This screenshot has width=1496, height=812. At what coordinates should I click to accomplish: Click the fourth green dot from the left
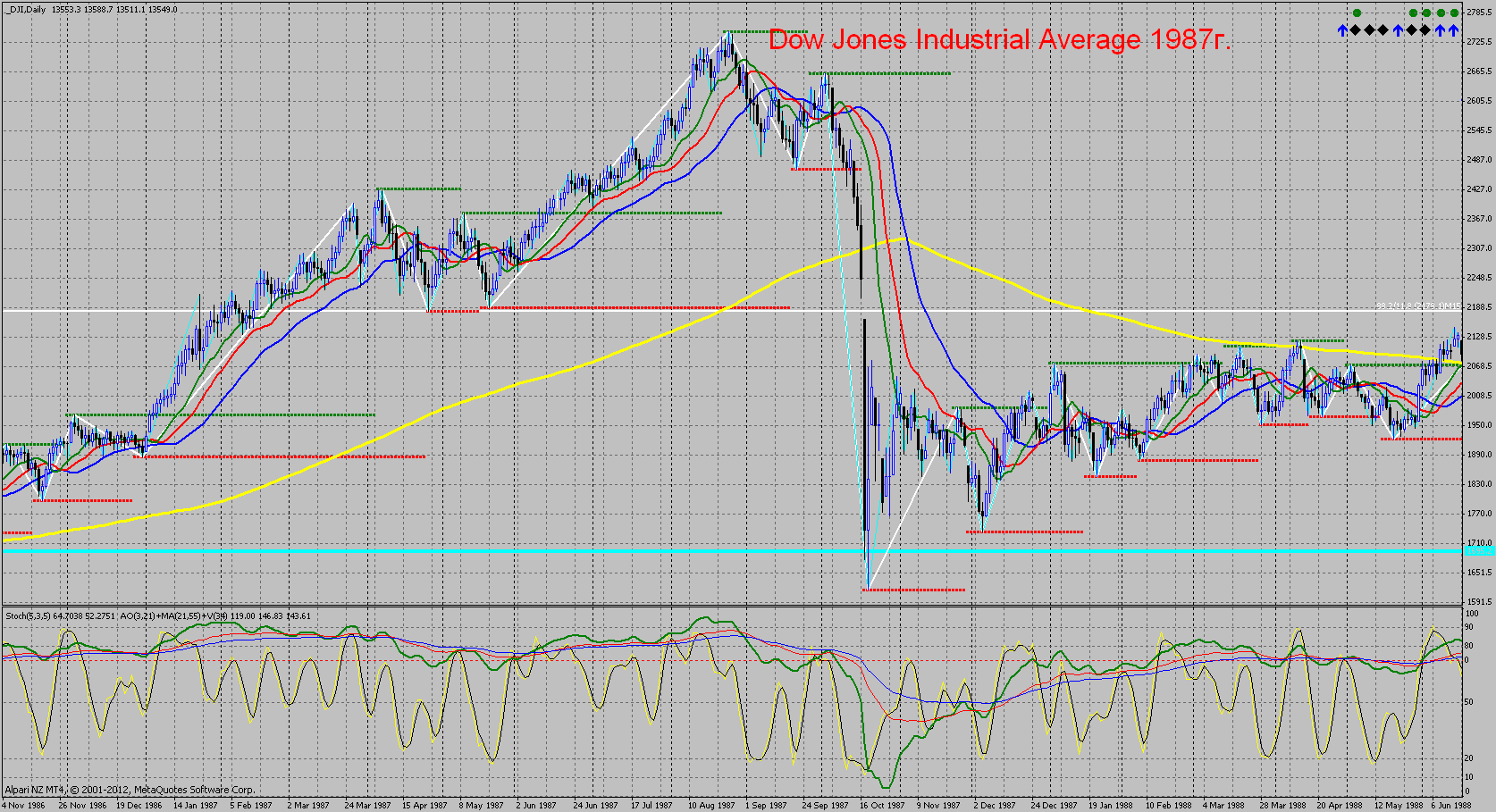point(1440,13)
